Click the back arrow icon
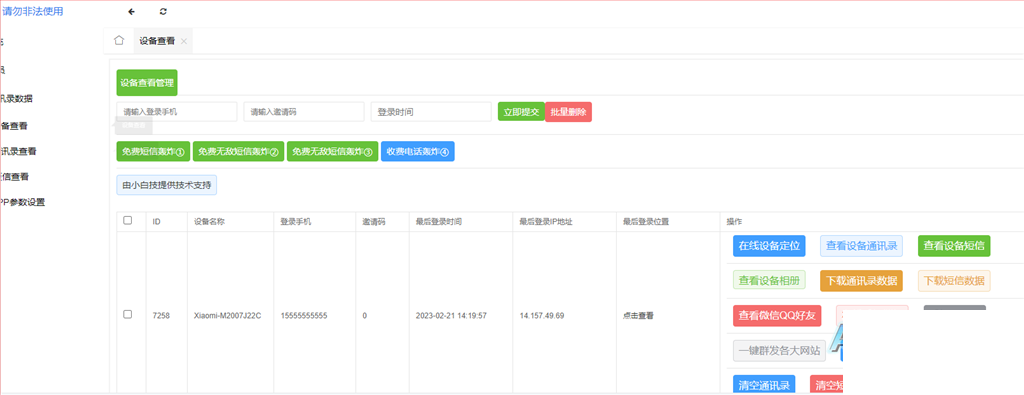 pyautogui.click(x=131, y=12)
